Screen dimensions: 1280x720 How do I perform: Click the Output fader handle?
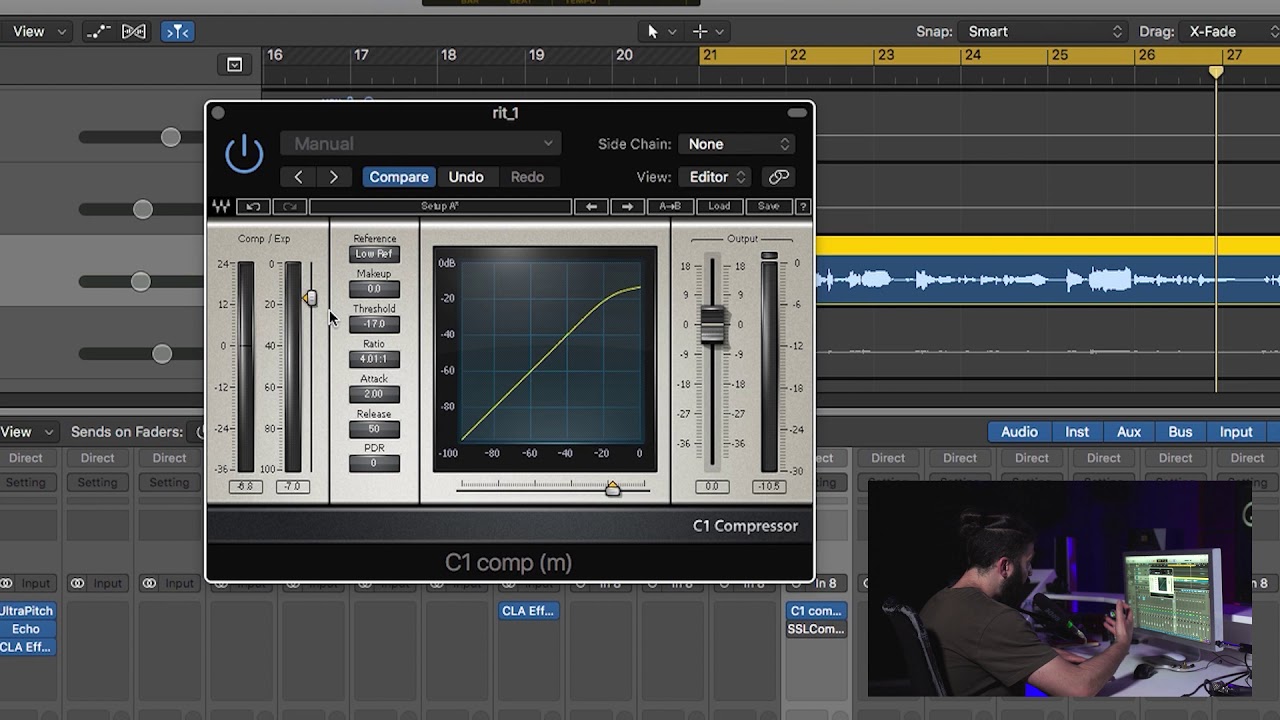coord(712,325)
